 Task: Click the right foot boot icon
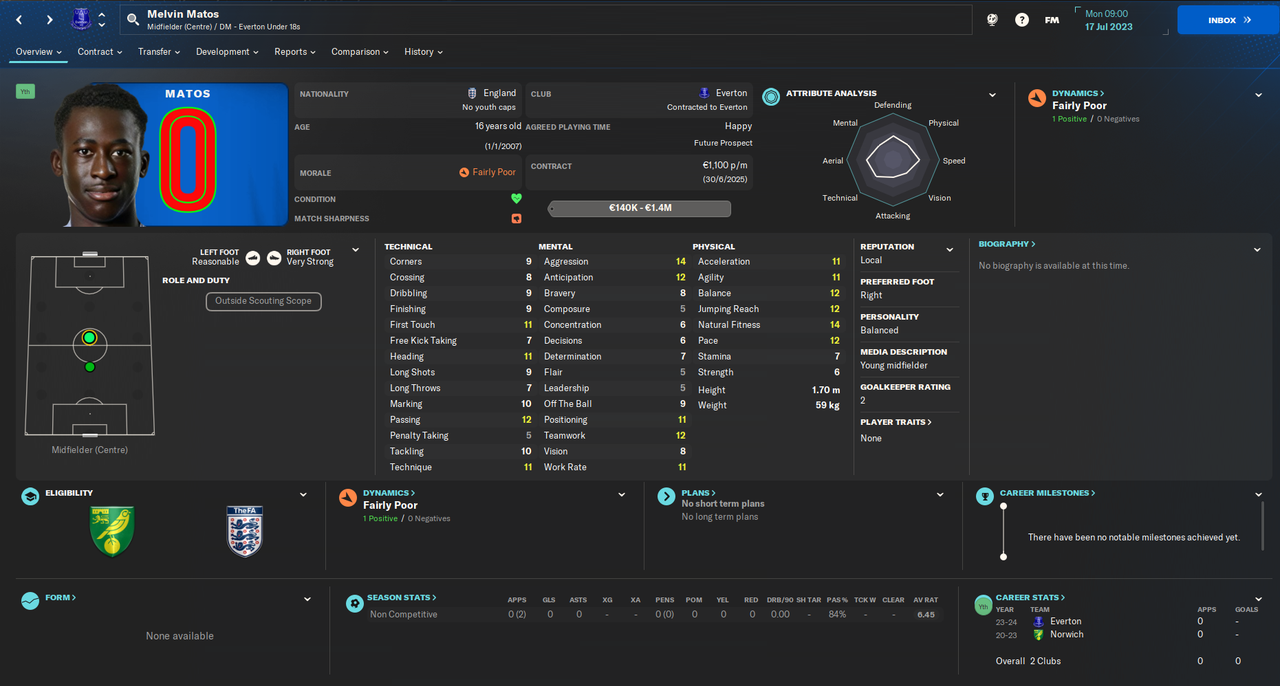point(274,257)
